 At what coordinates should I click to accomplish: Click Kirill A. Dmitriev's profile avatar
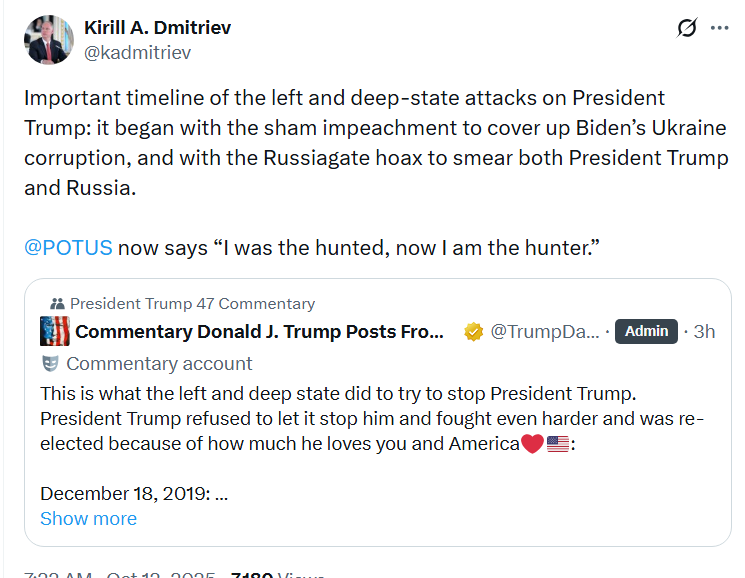(x=48, y=40)
